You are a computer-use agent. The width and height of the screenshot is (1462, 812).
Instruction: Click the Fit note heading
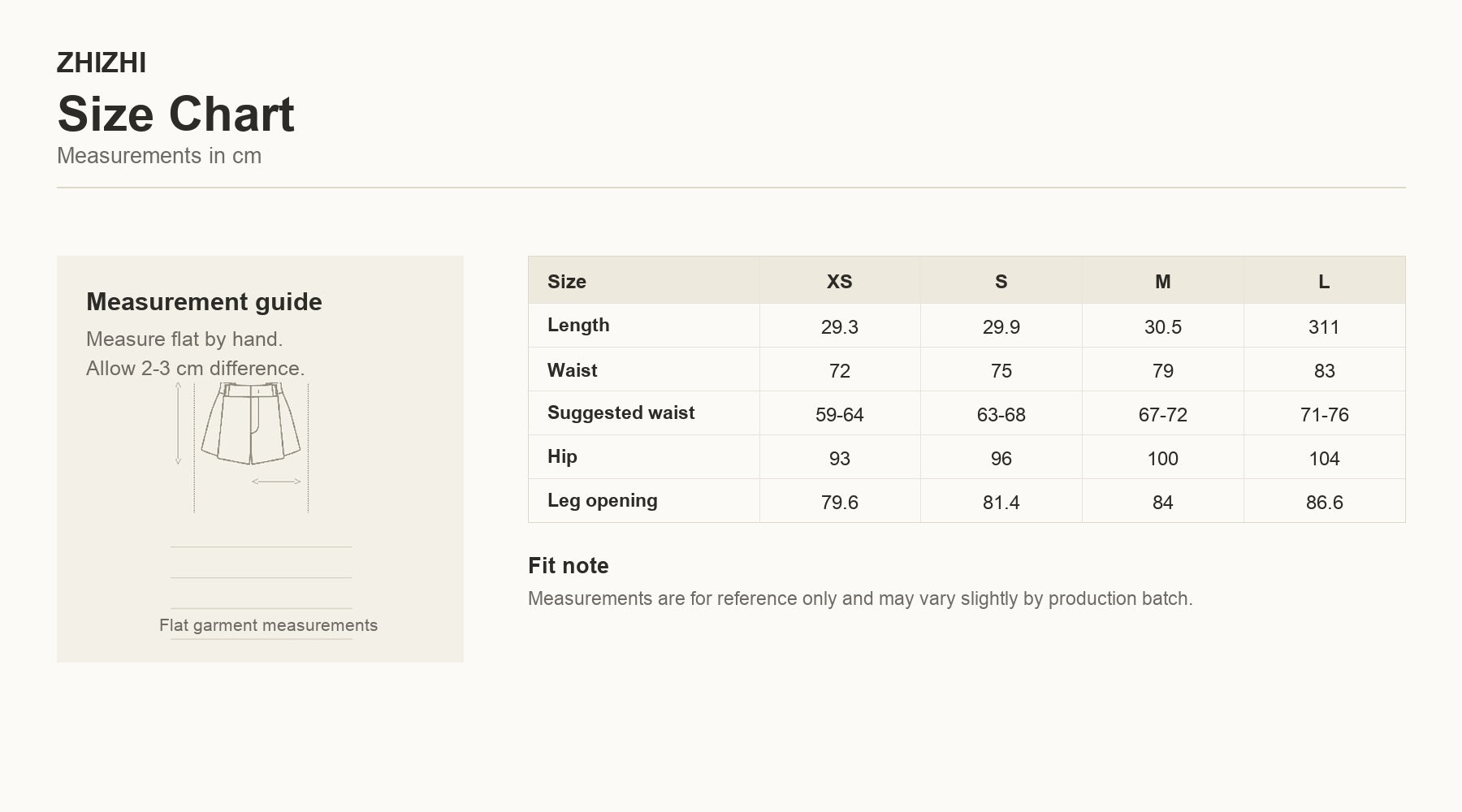[568, 565]
